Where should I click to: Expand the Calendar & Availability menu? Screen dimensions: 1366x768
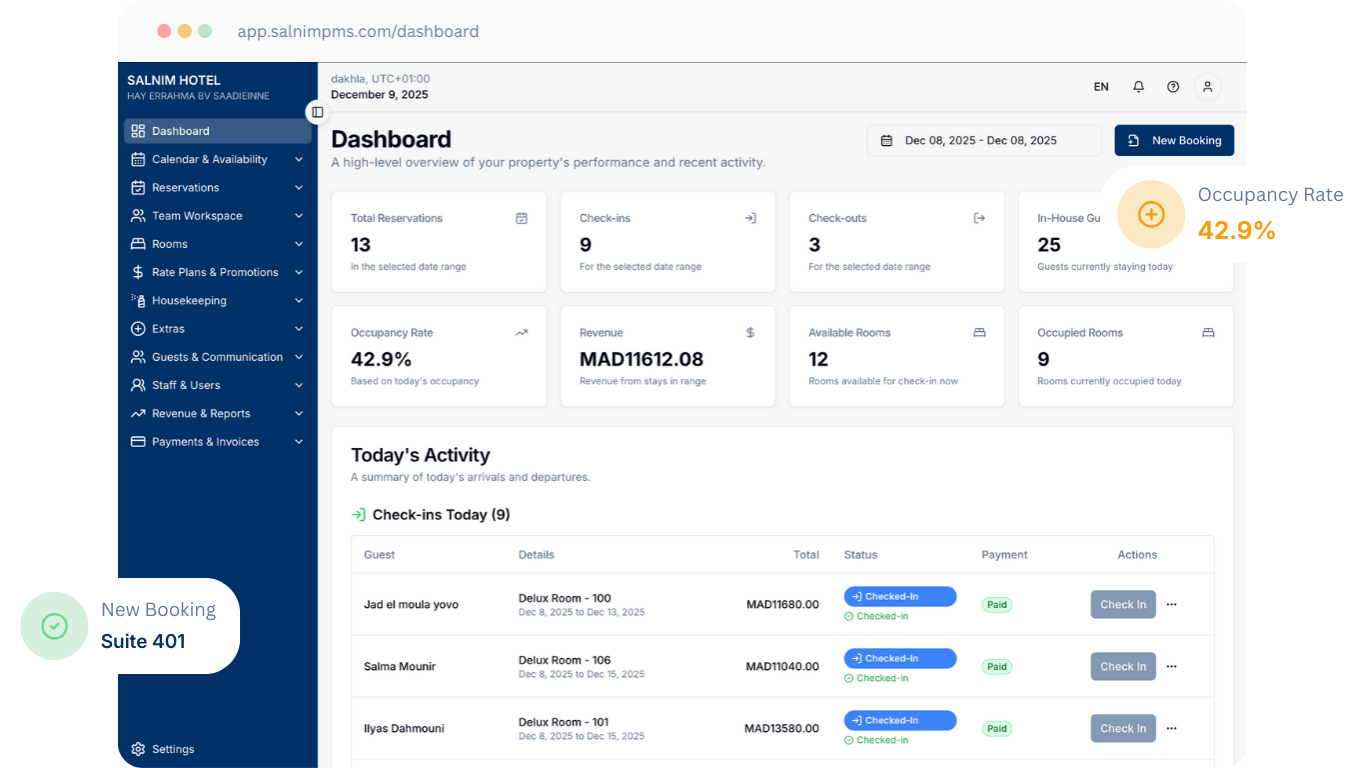tap(298, 160)
